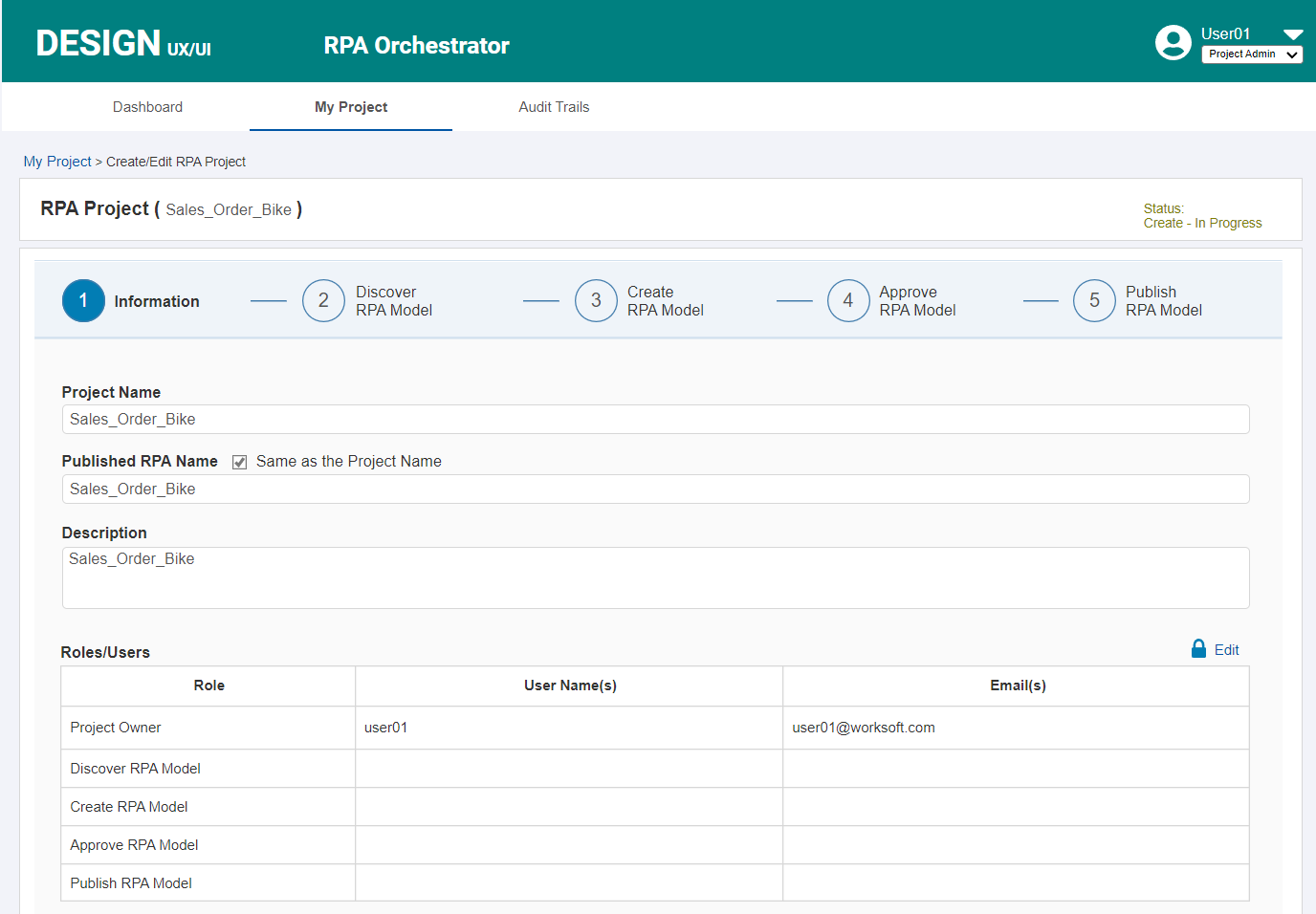This screenshot has width=1316, height=914.
Task: Select the step 5 Publish RPA Model icon
Action: coord(1094,300)
